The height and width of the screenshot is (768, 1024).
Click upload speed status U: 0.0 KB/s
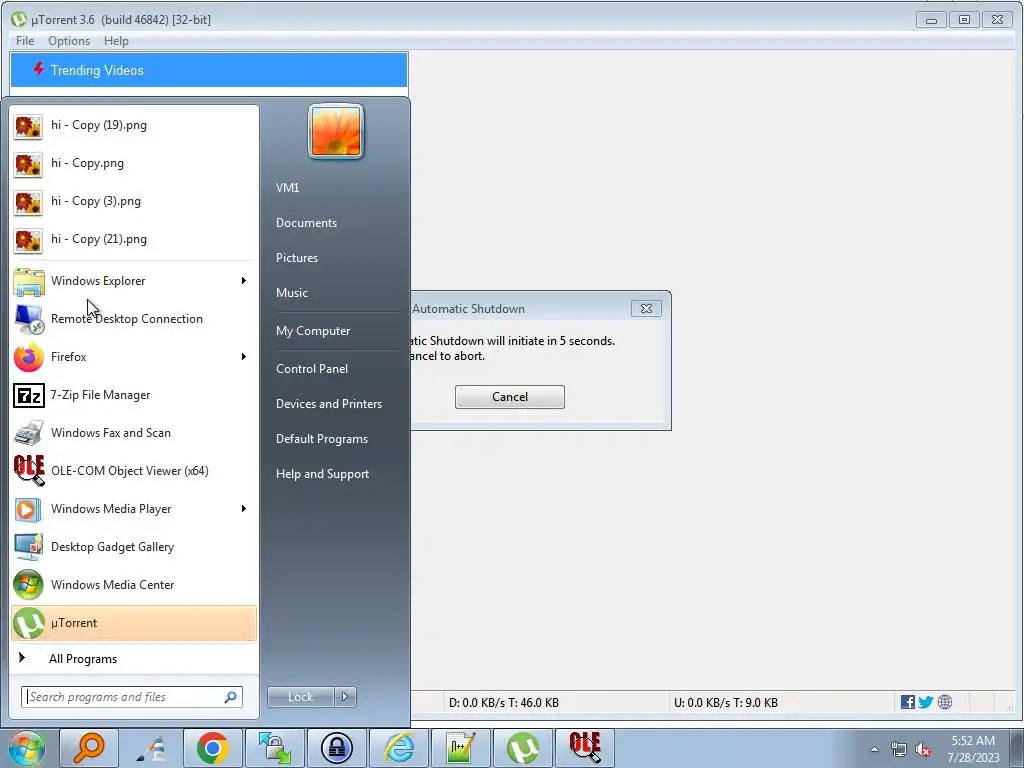(726, 703)
